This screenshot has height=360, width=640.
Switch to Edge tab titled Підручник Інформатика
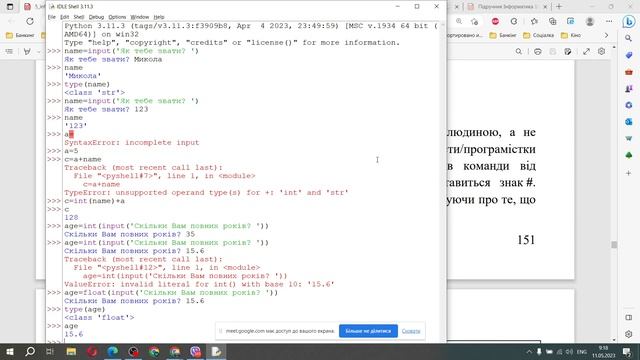coord(507,7)
